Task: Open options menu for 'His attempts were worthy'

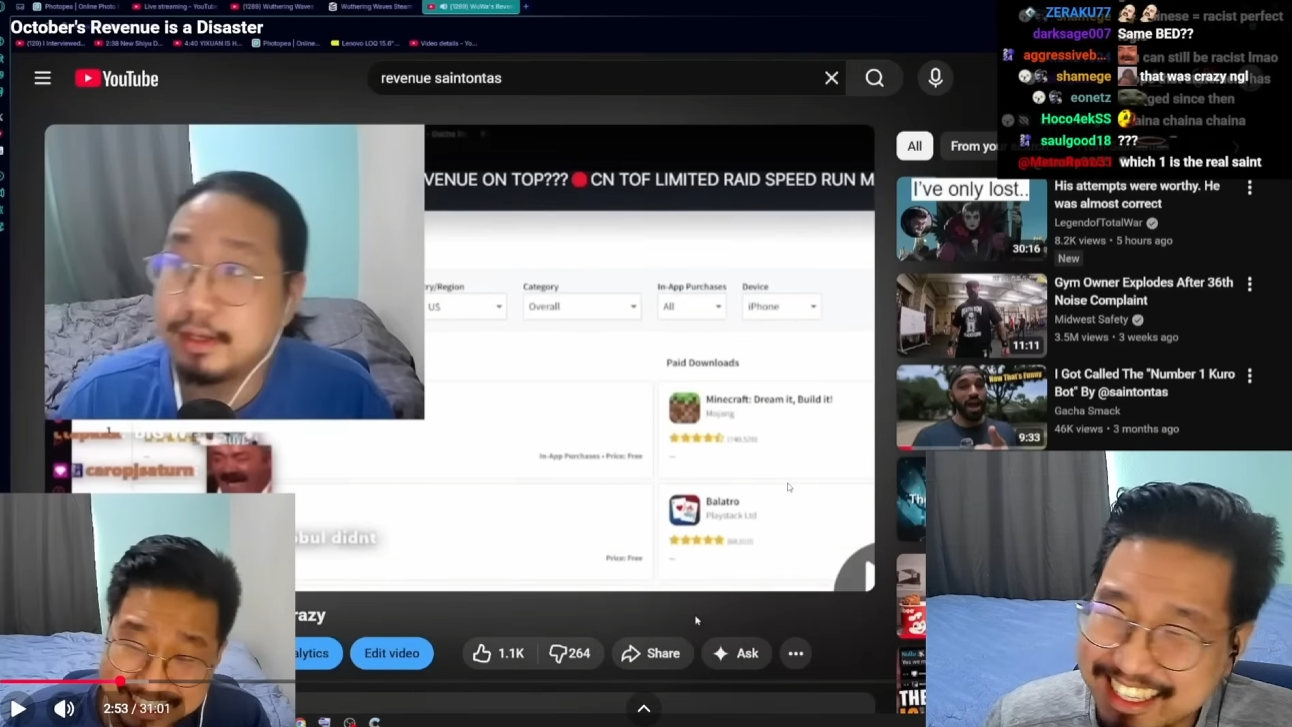Action: coord(1249,187)
